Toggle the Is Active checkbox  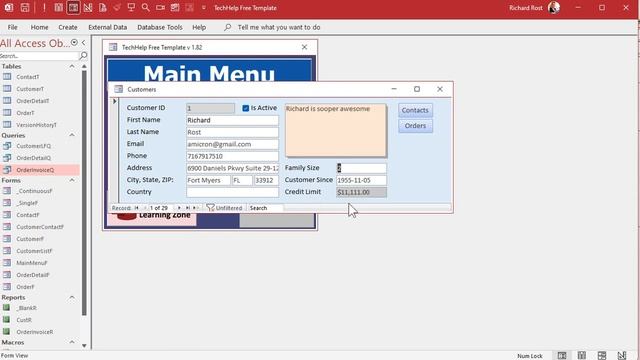(245, 108)
